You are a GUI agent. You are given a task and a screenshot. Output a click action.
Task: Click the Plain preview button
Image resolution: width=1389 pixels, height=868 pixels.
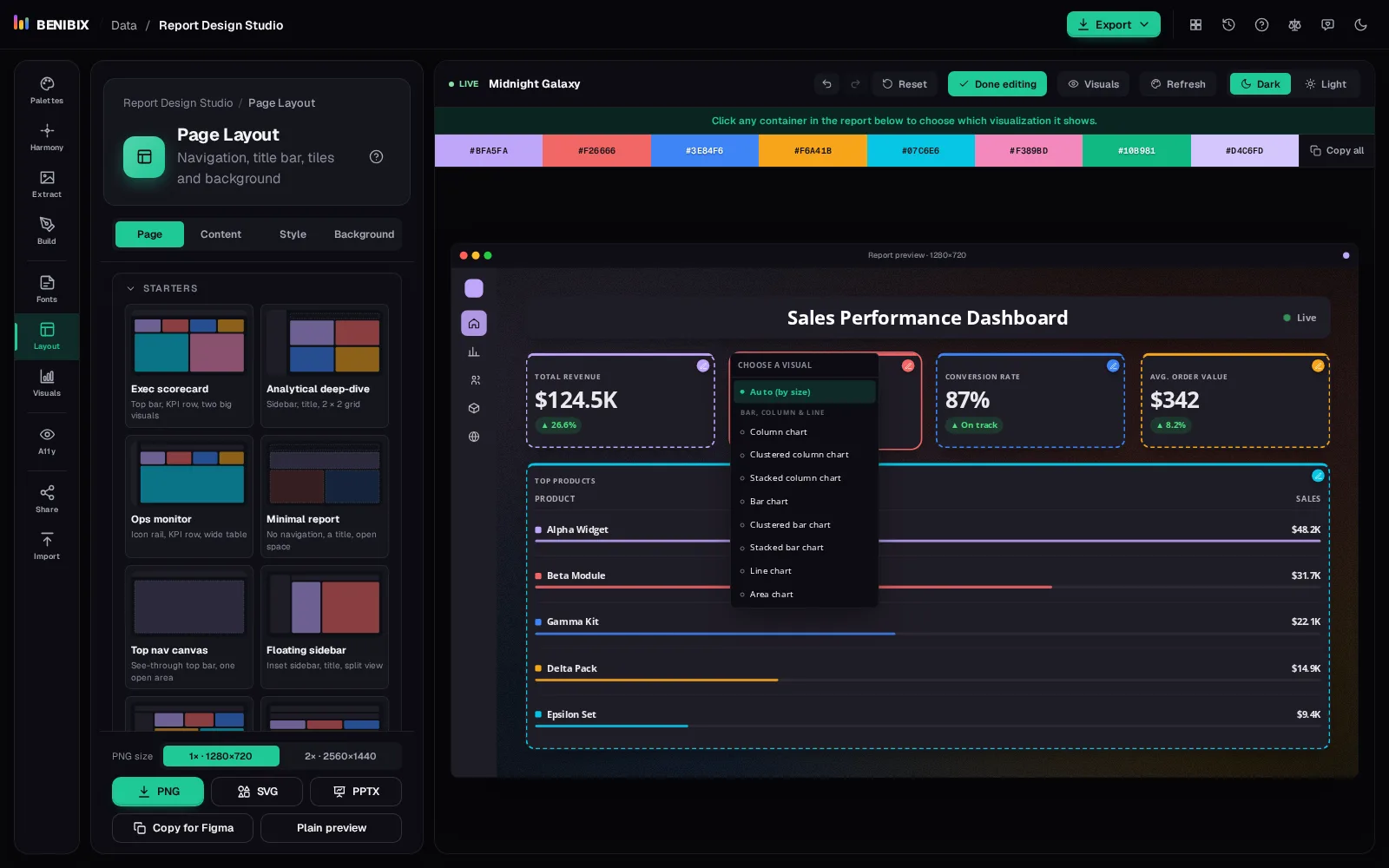click(x=331, y=828)
